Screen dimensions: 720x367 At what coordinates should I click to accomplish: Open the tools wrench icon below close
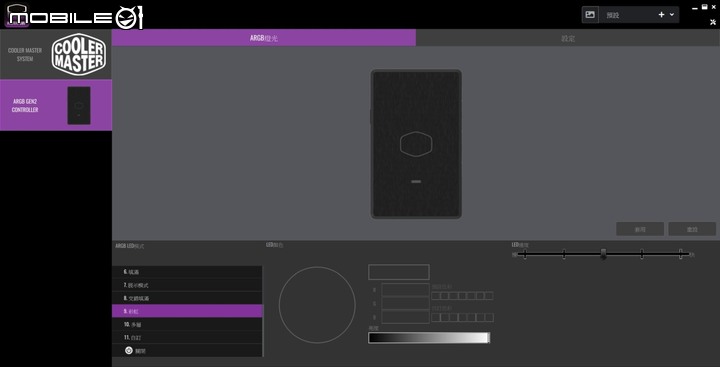[713, 22]
